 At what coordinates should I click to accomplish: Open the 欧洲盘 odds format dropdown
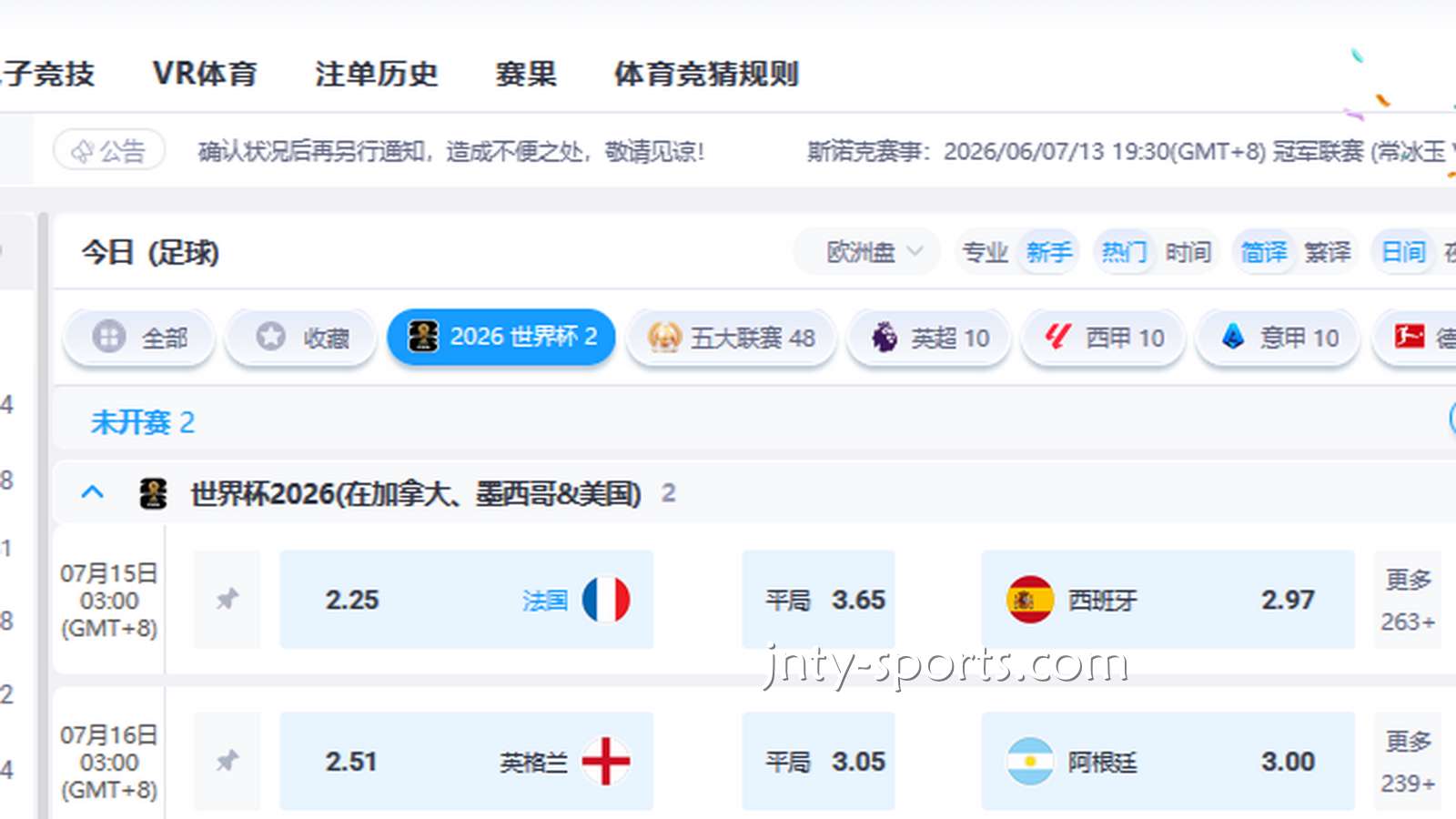coord(866,251)
